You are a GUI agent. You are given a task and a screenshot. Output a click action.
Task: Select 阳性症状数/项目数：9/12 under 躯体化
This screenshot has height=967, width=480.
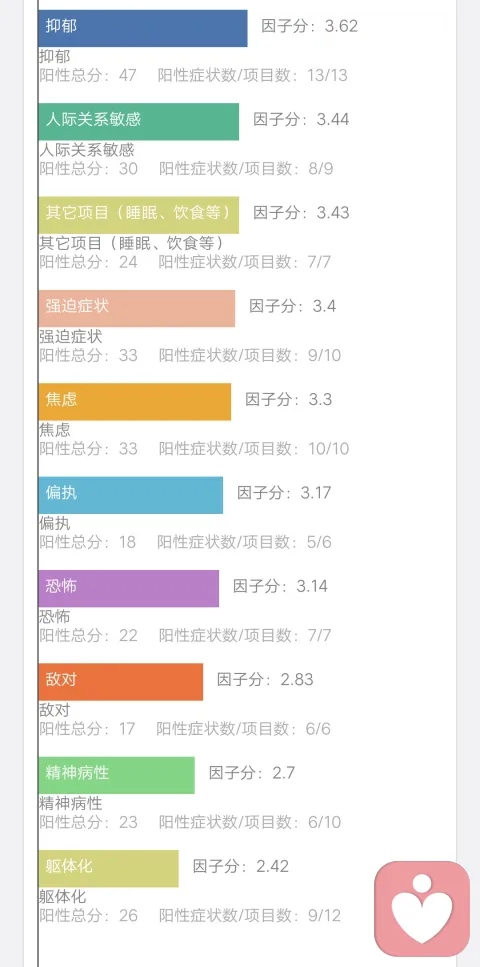(250, 915)
